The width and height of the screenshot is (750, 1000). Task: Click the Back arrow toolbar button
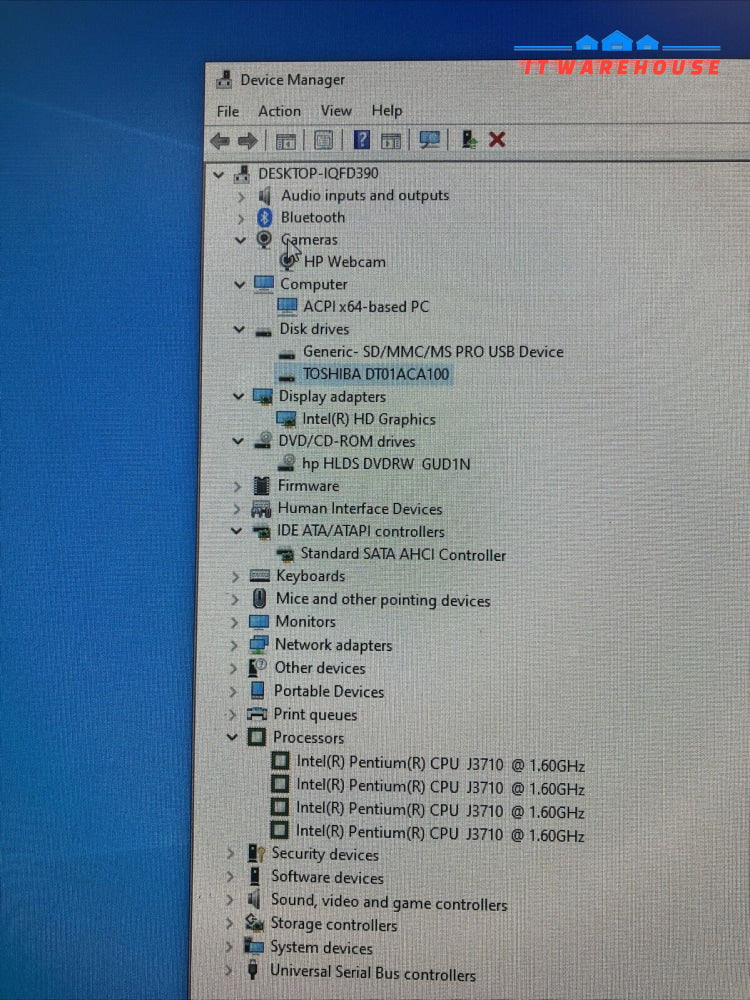click(220, 141)
